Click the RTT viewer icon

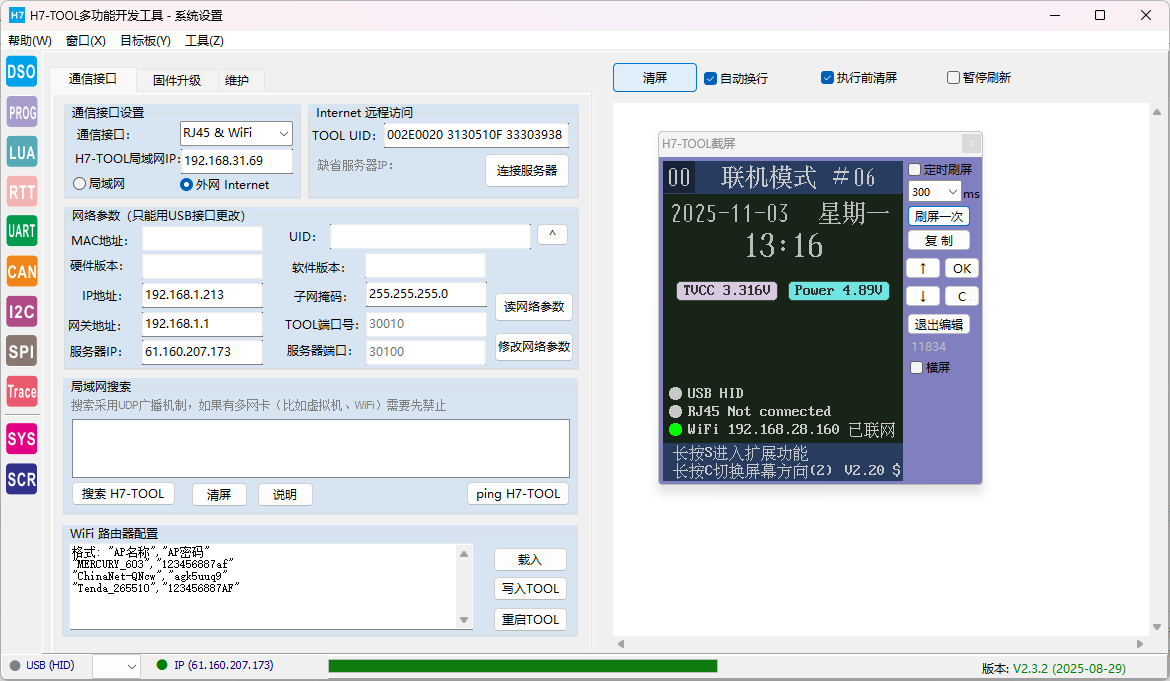[x=21, y=192]
